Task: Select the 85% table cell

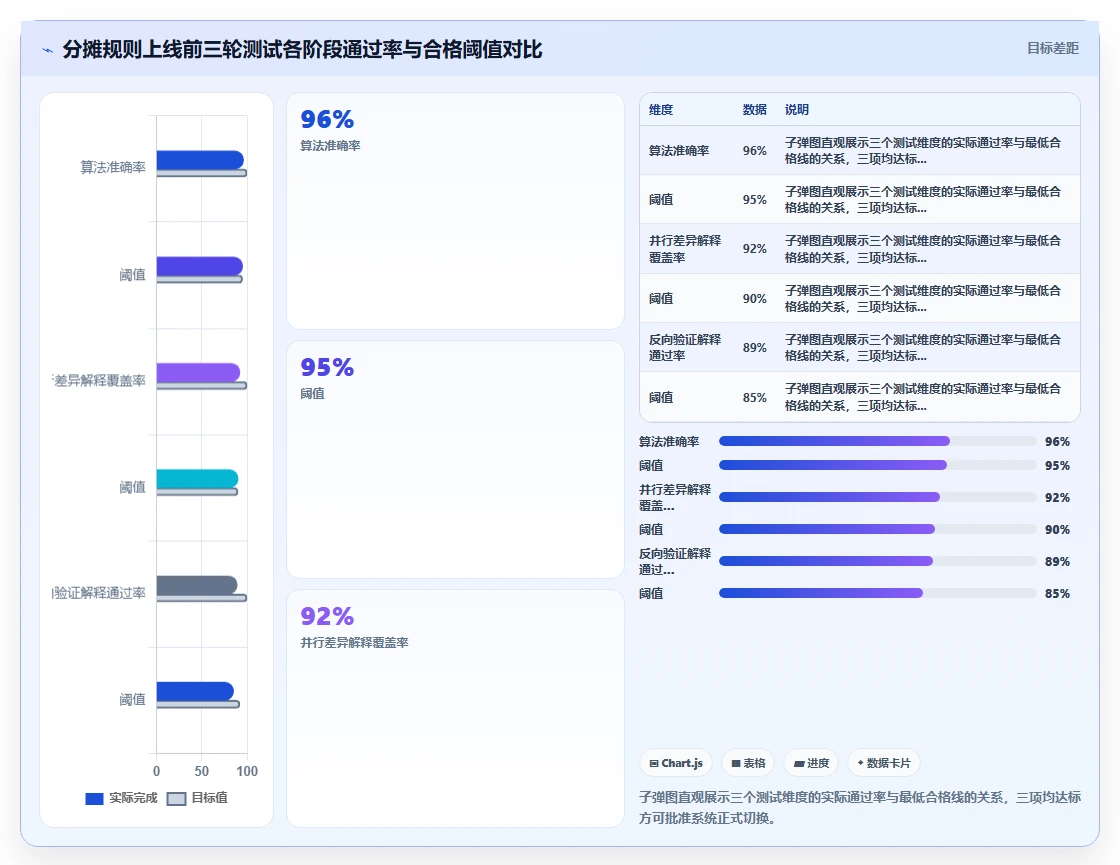Action: coord(754,398)
